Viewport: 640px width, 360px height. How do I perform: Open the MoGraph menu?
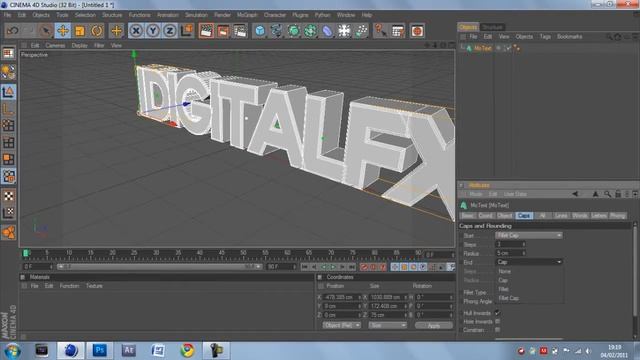247,15
